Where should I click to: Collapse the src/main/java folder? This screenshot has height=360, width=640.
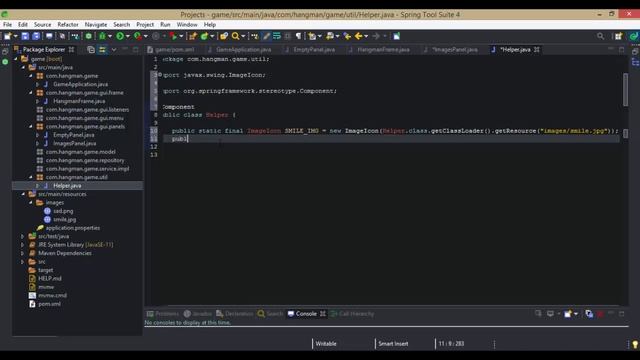(23, 67)
